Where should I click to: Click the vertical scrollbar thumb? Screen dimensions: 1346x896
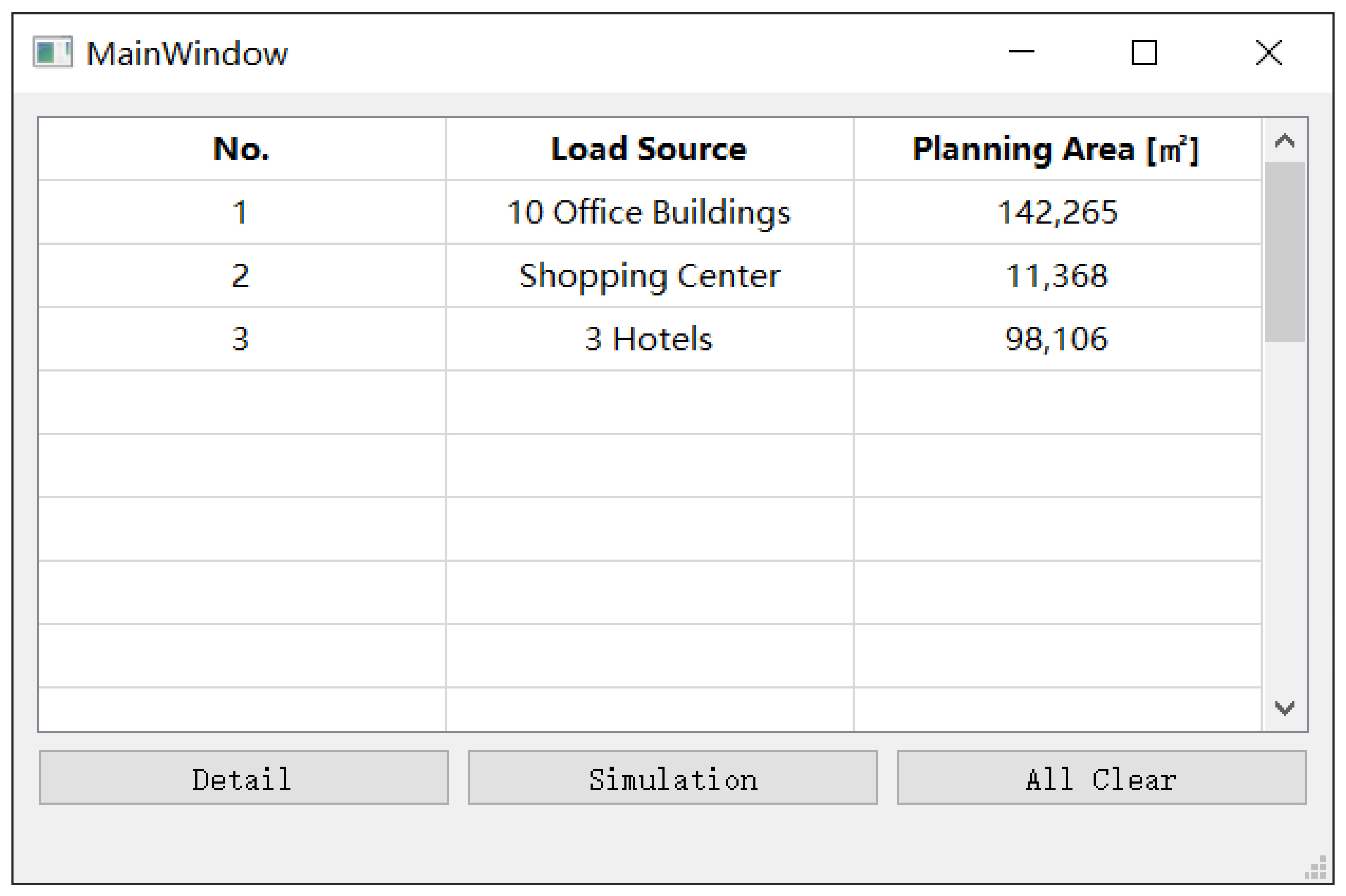coord(1284,251)
